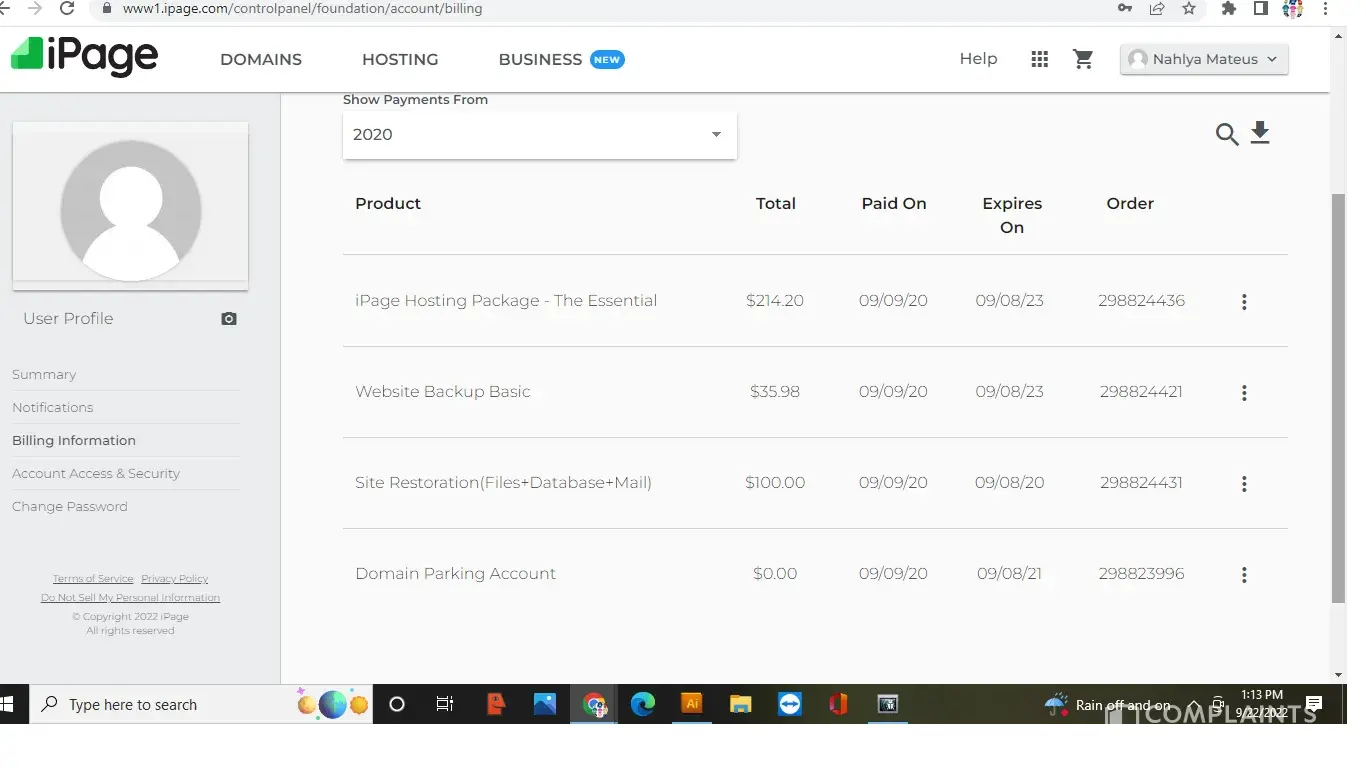Screen dimensions: 1366x768
Task: Open the shopping cart icon
Action: (x=1083, y=59)
